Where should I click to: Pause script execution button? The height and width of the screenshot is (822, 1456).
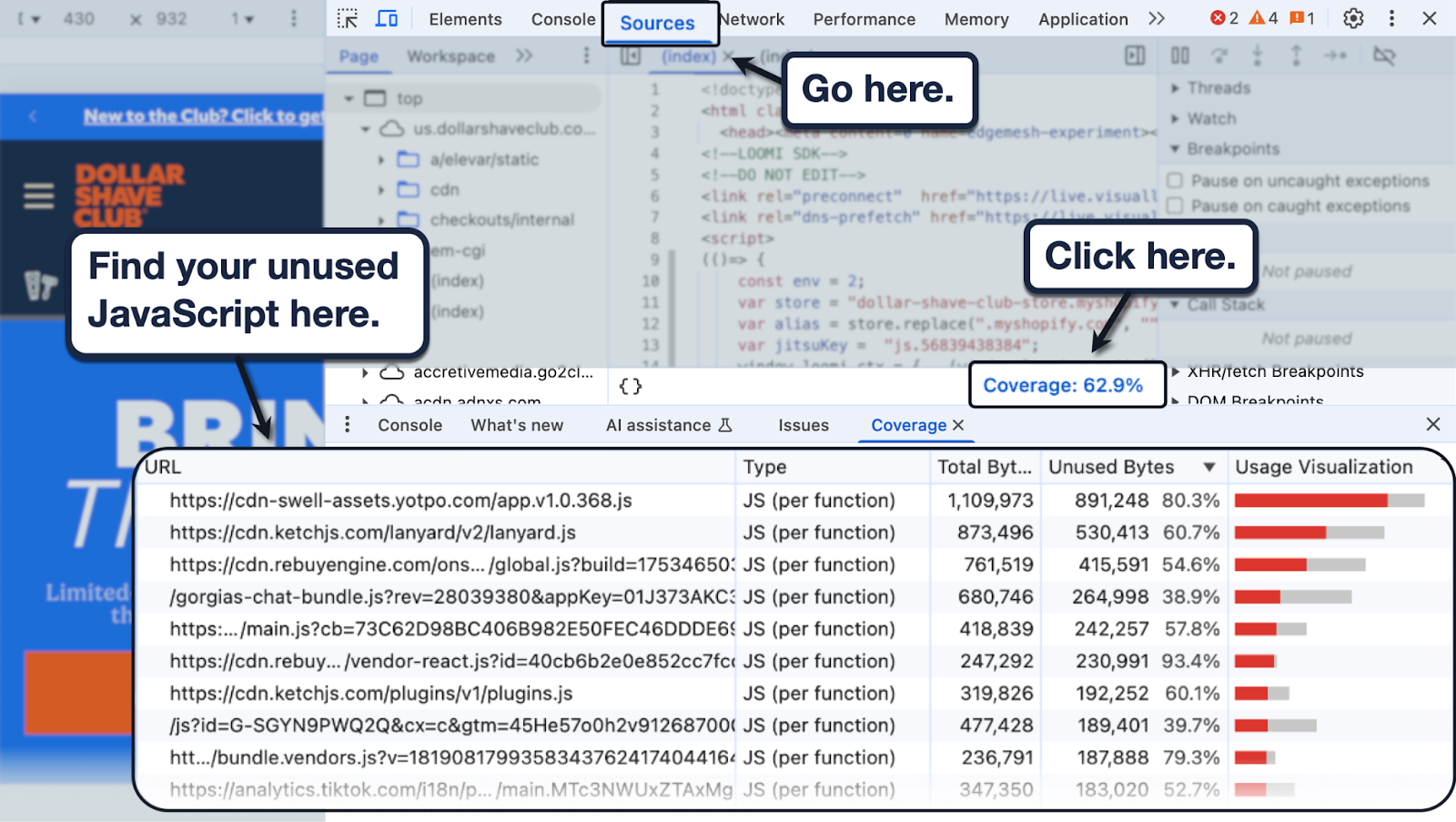pos(1180,56)
